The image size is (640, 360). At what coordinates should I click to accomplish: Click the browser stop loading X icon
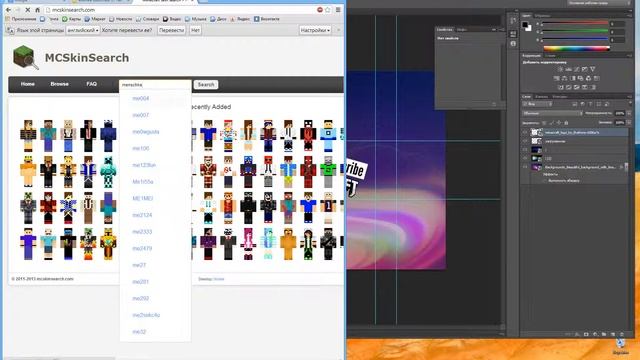28,10
